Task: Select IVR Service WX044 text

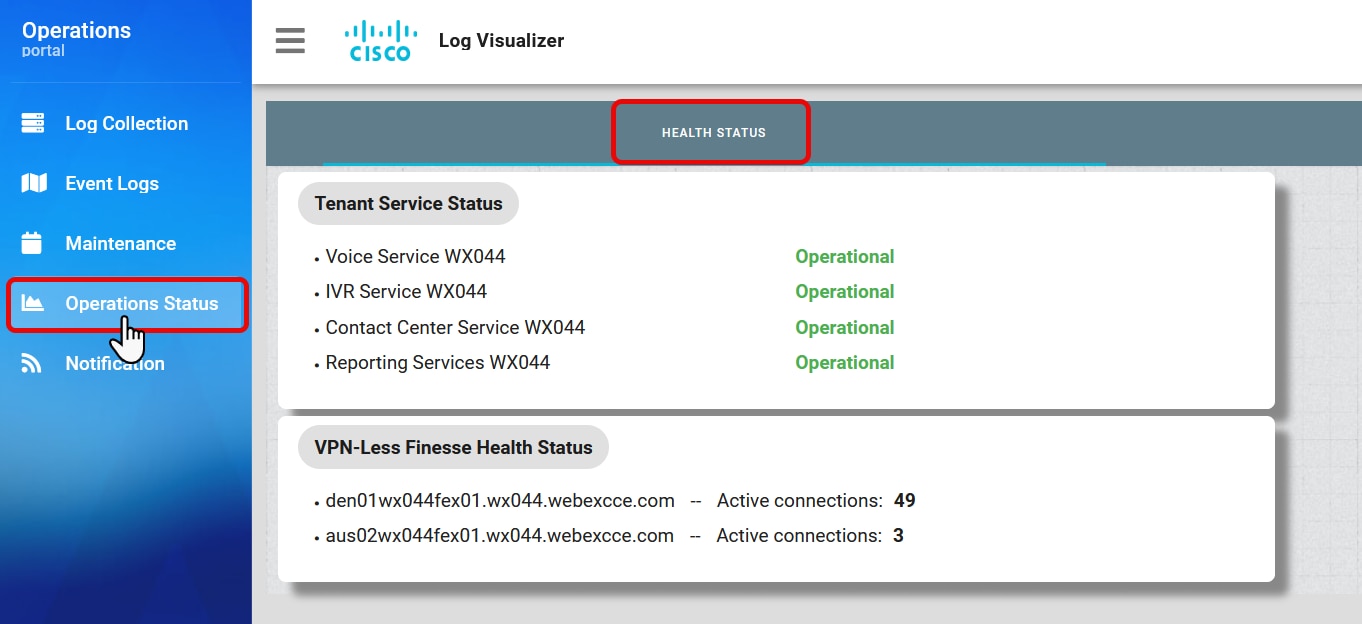Action: pos(406,292)
